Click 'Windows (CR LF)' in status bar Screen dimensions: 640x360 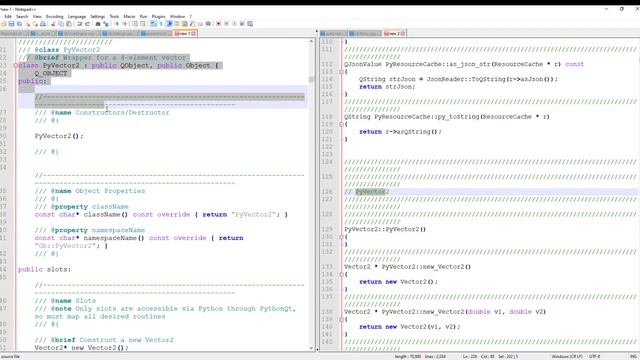[567, 356]
